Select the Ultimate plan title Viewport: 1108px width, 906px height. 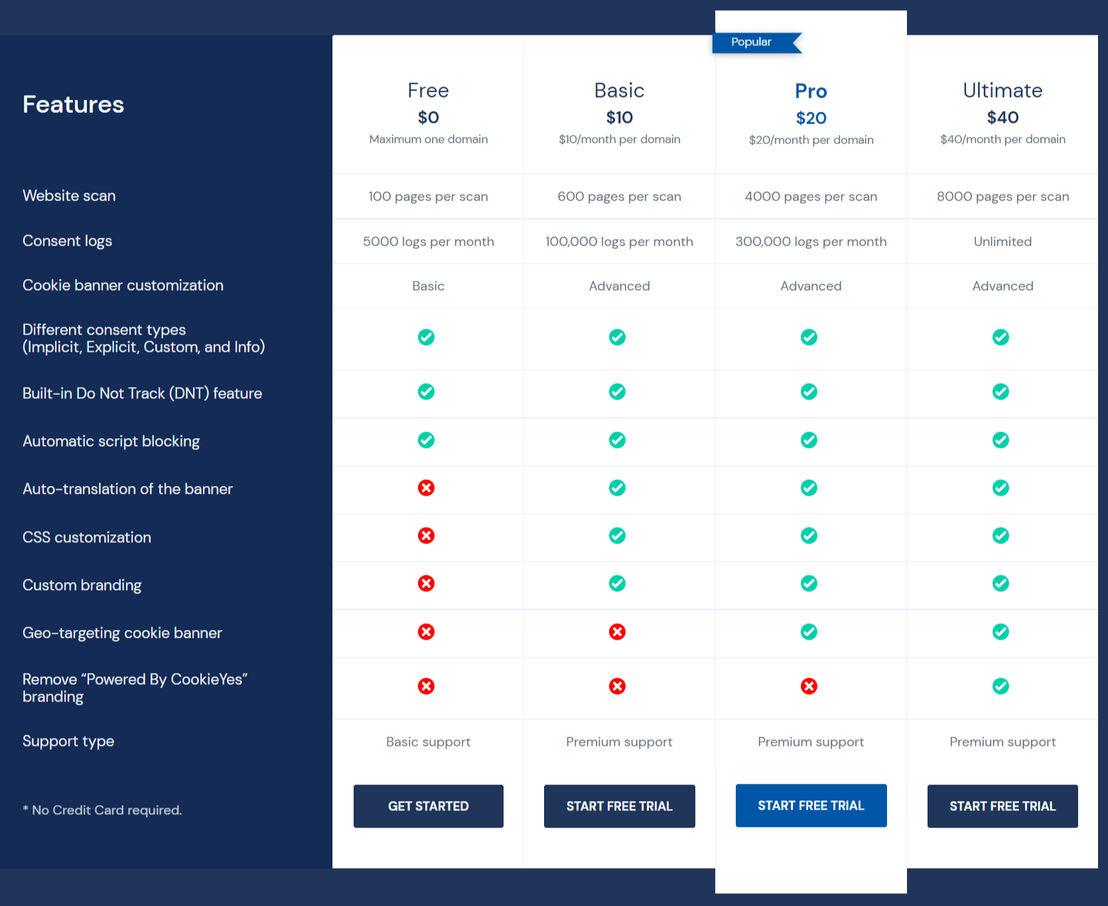1003,90
